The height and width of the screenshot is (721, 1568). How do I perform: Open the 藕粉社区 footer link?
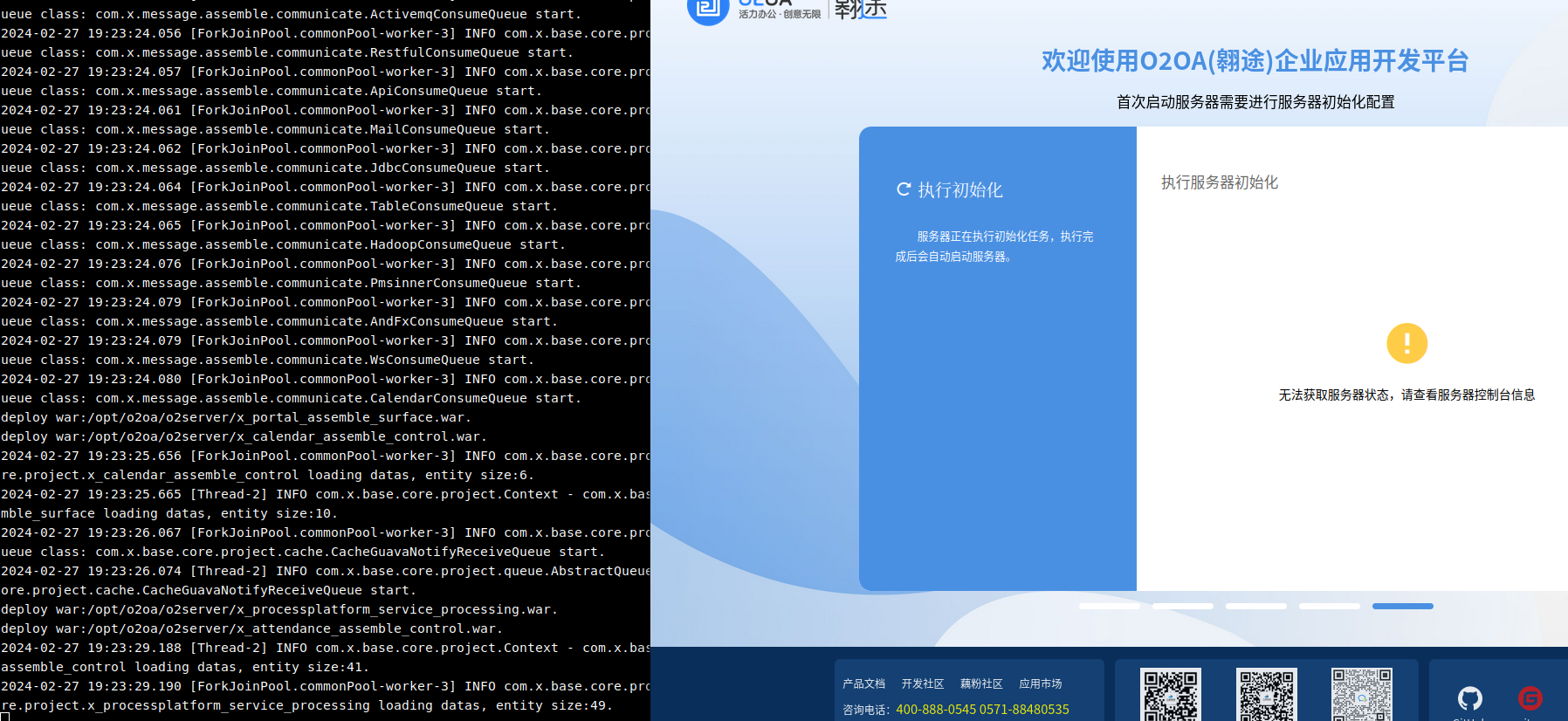click(981, 684)
